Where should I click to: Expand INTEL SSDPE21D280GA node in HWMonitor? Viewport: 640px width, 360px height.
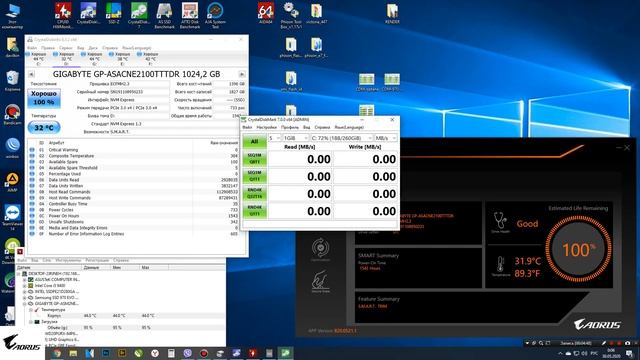point(24,292)
